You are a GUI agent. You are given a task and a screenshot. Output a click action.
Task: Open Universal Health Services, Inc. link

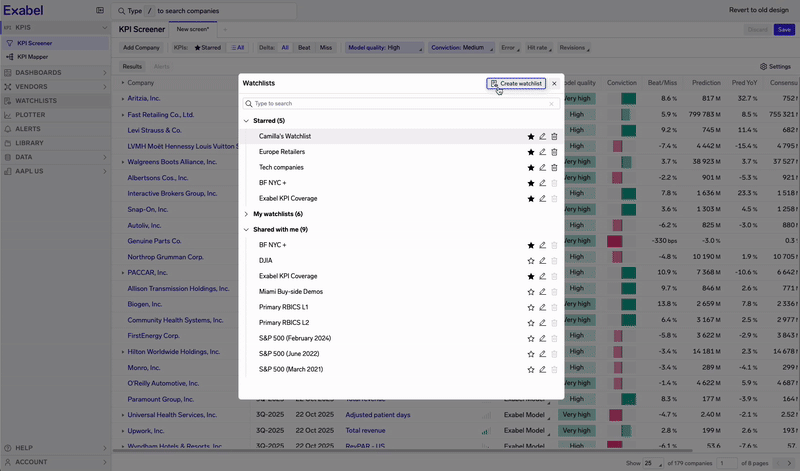tap(172, 415)
